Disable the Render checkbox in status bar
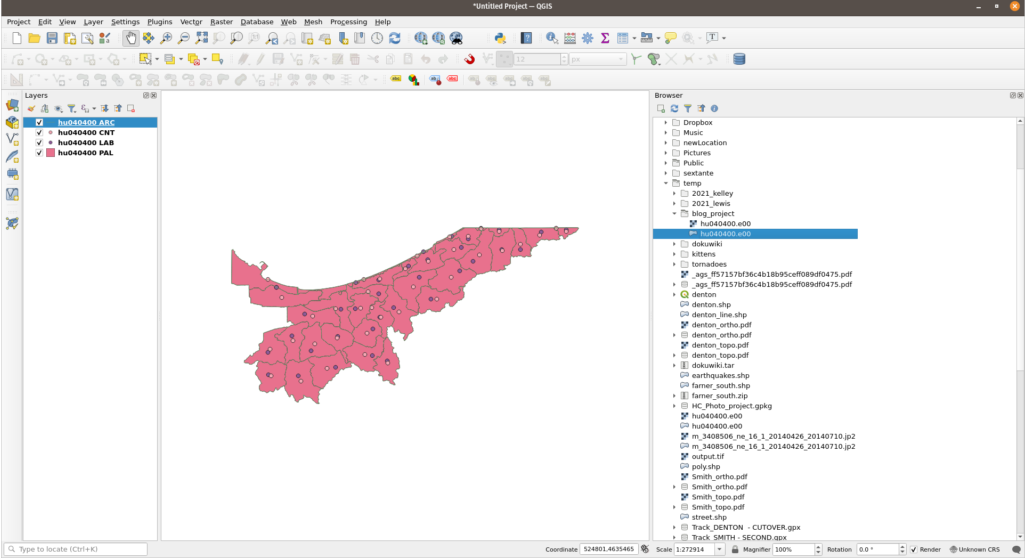Viewport: 1026px width, 559px height. [914, 549]
